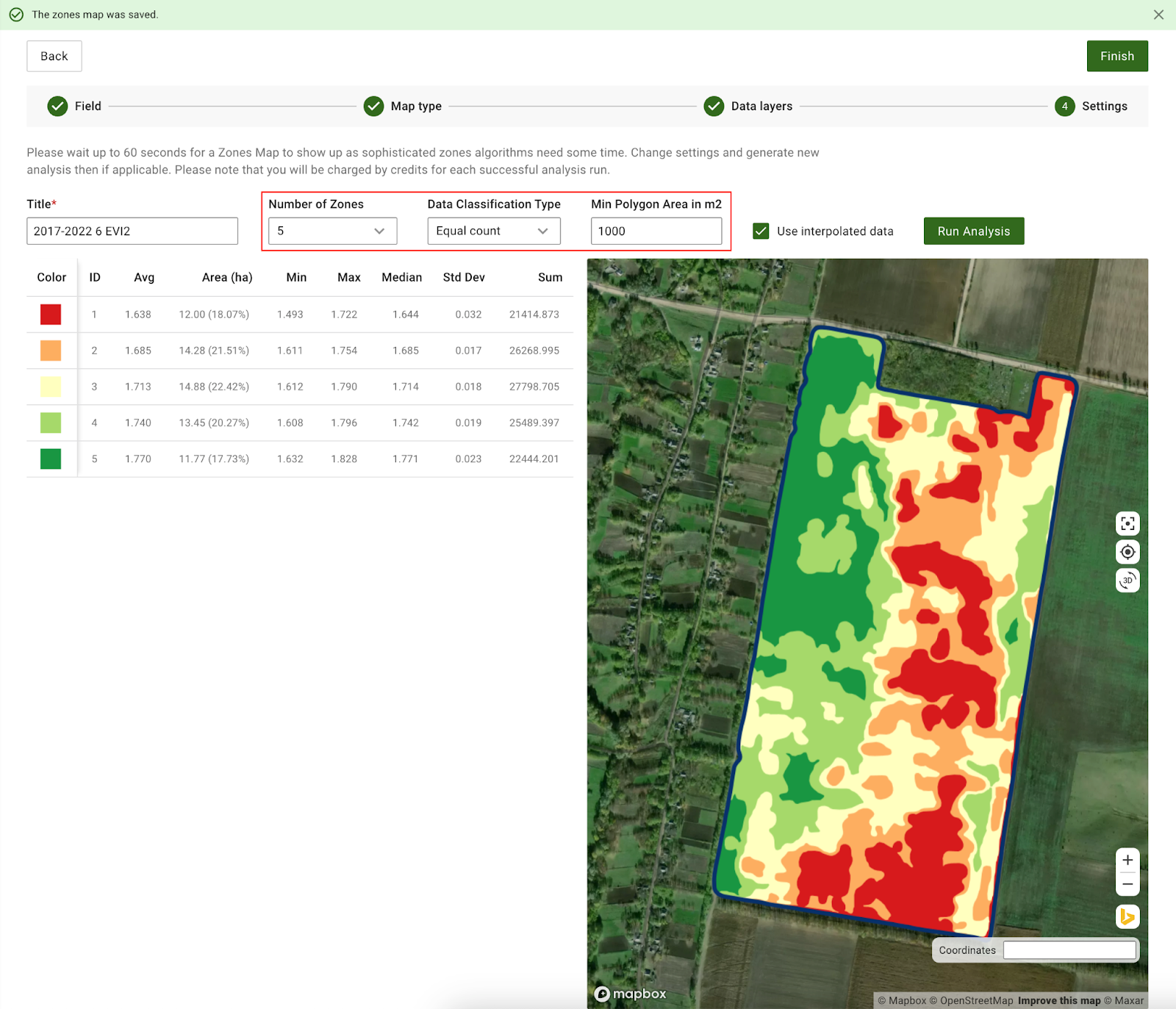Open the Number of Zones dropdown
Image resolution: width=1176 pixels, height=1009 pixels.
click(332, 231)
